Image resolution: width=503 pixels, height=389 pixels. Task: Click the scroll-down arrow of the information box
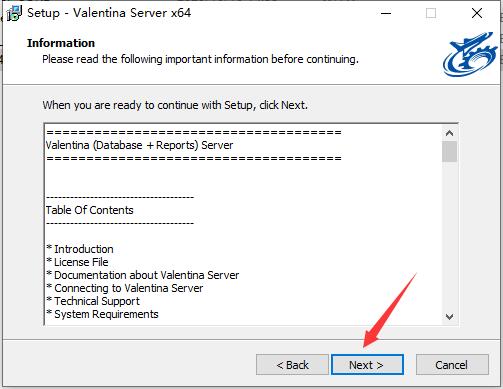(x=449, y=316)
